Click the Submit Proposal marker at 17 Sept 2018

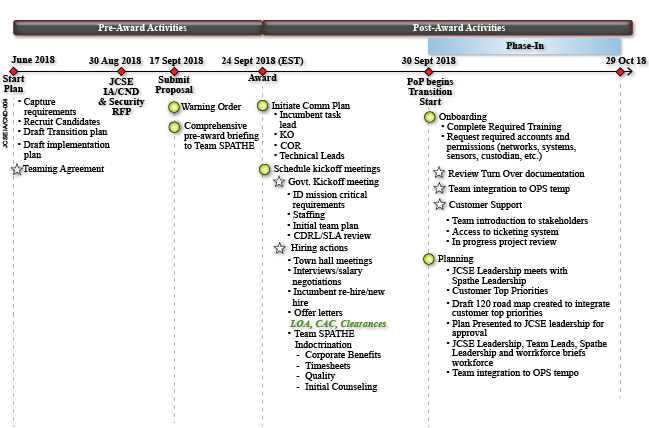tap(174, 72)
